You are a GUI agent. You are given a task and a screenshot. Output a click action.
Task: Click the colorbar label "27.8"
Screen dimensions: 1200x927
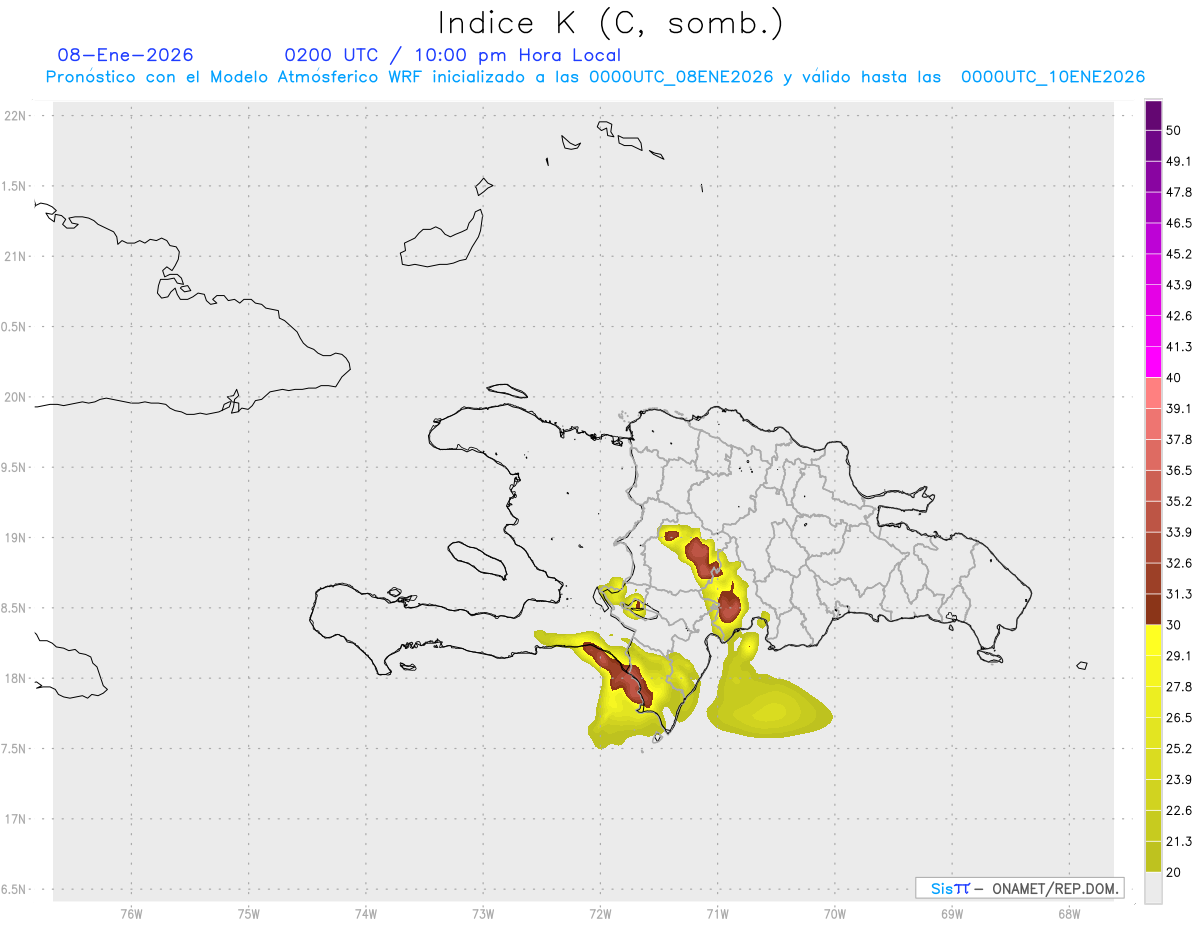[1179, 687]
